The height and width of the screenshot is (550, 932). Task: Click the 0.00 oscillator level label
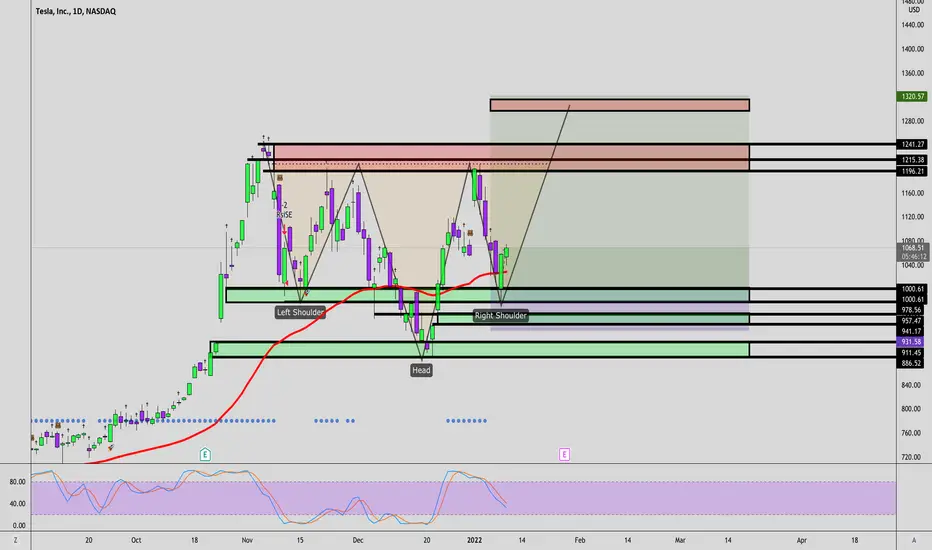(x=18, y=526)
